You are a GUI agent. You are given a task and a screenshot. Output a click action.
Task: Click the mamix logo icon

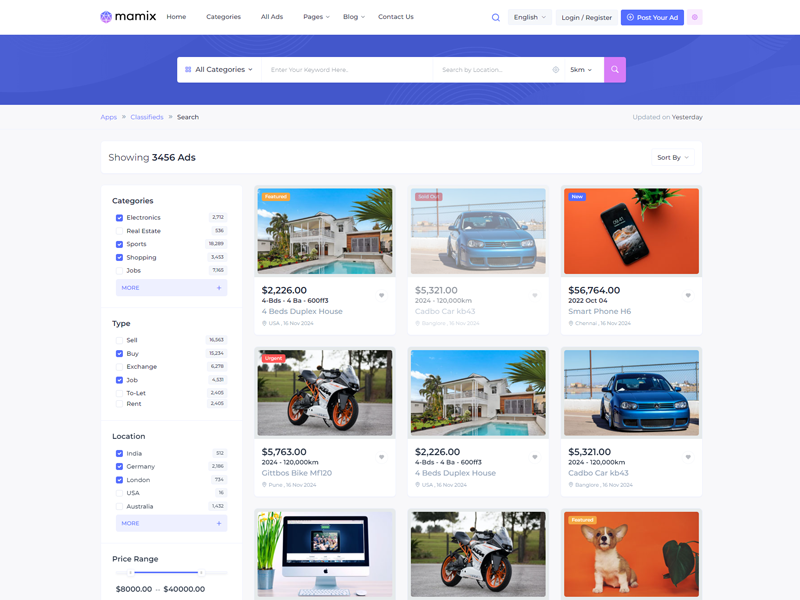click(106, 17)
